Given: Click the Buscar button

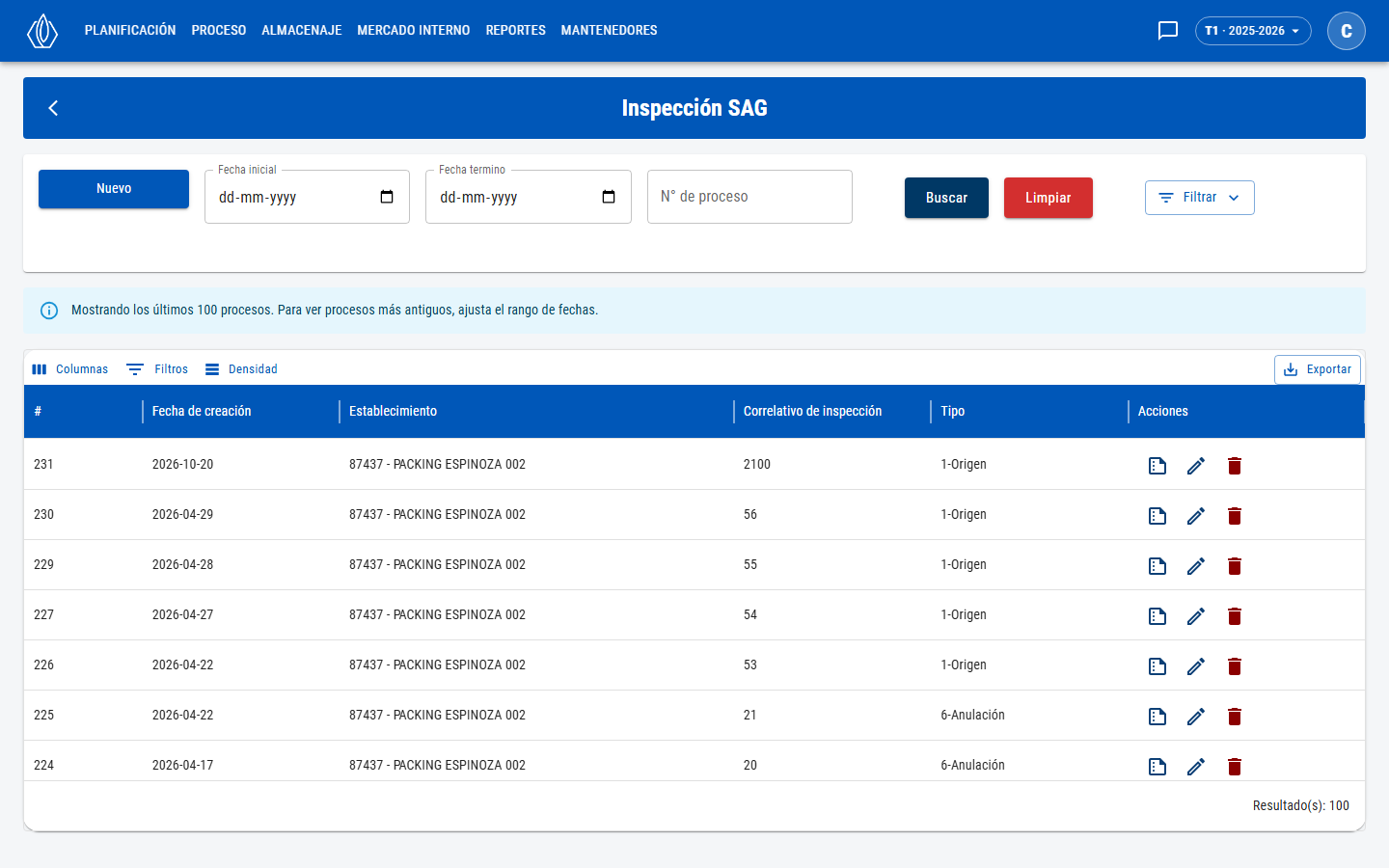Looking at the screenshot, I should (946, 198).
